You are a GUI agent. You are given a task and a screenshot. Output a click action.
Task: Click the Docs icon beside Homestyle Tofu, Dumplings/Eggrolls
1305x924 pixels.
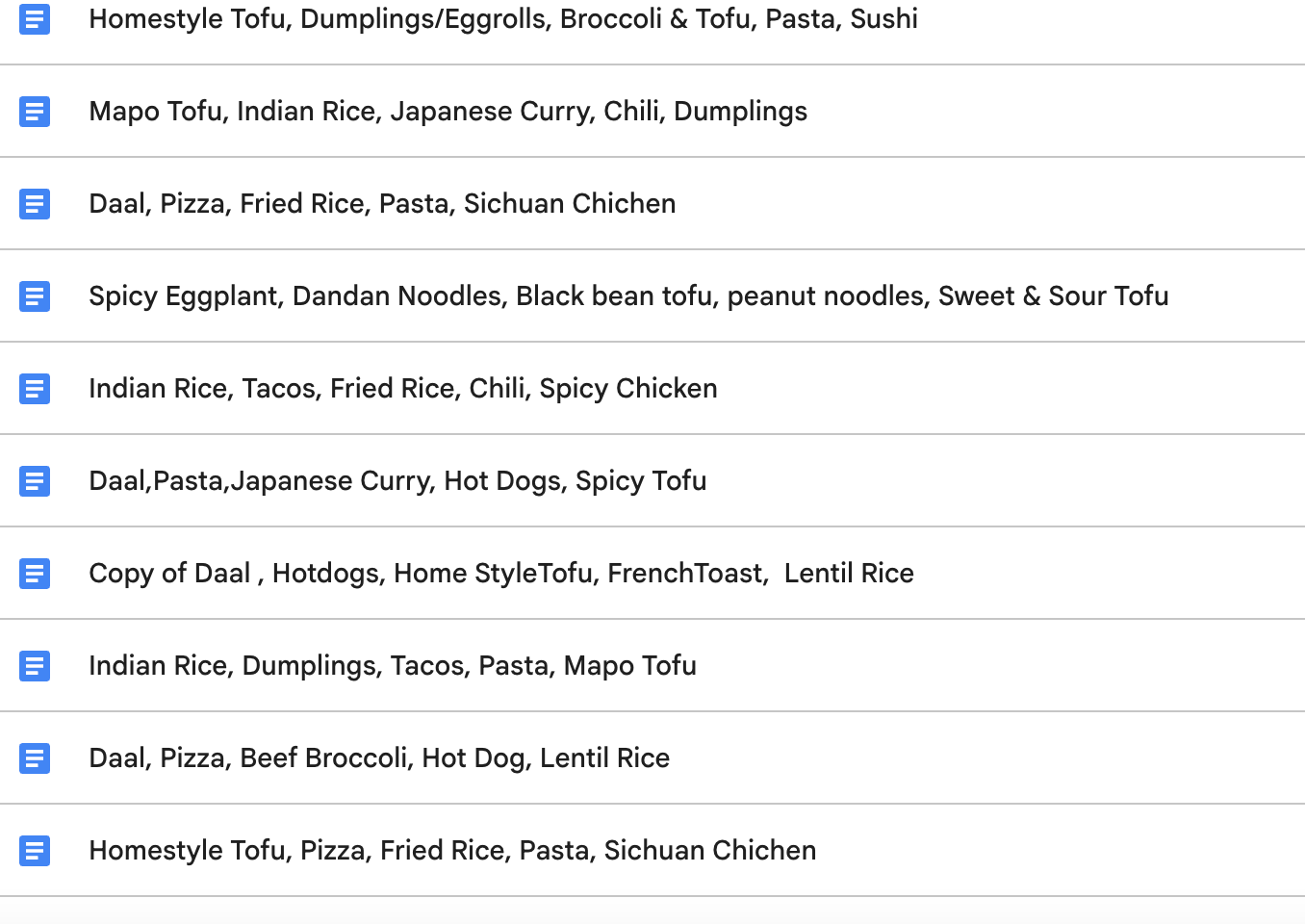(35, 19)
